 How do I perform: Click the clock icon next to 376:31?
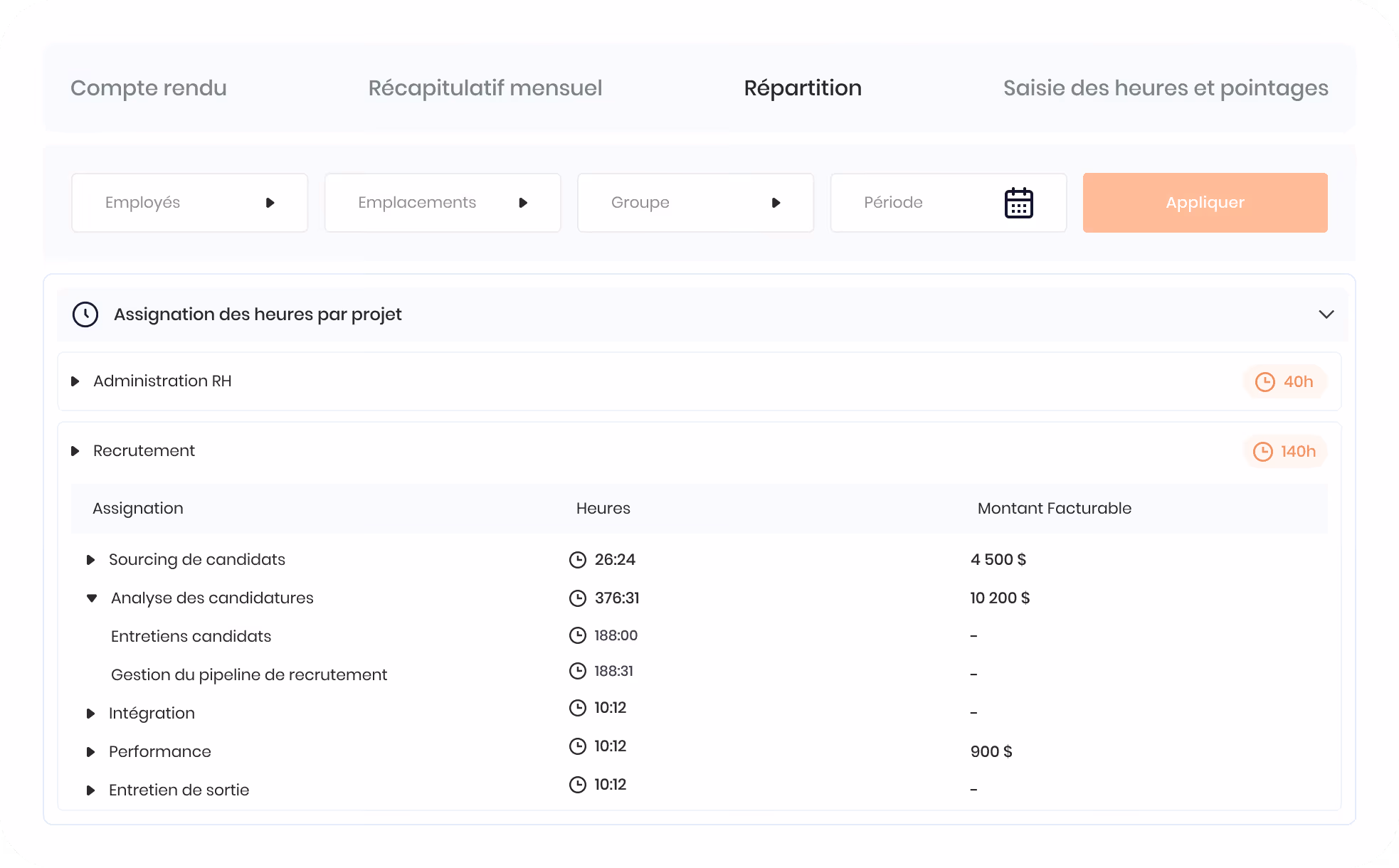(577, 598)
